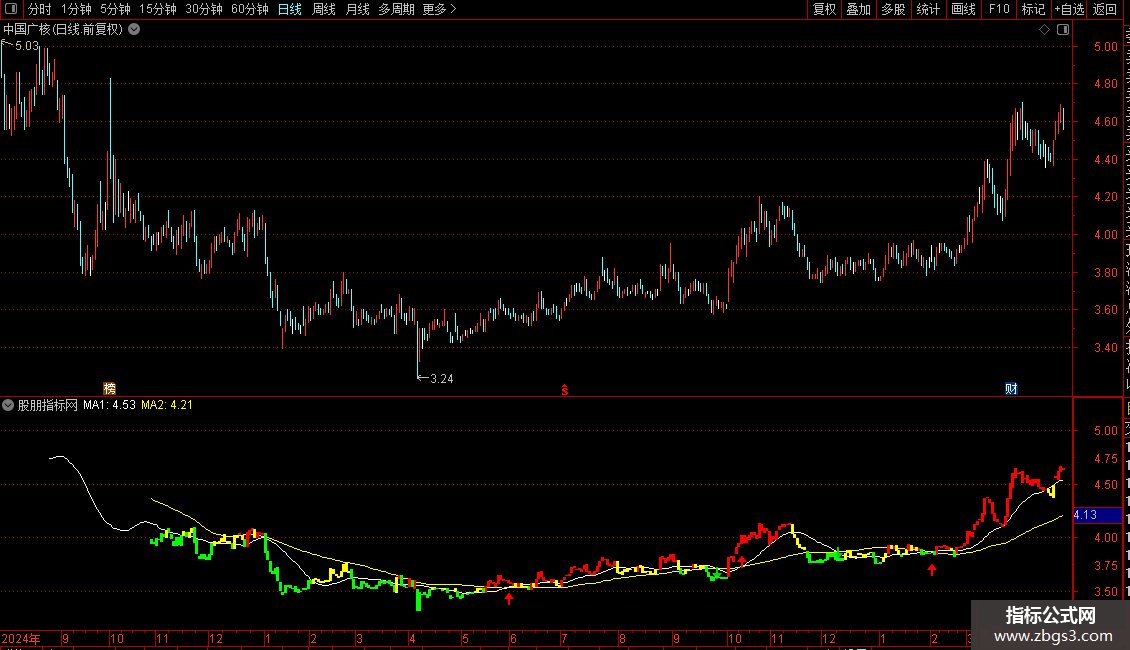1130x650 pixels.
Task: Click the 标记 mark button
Action: point(1033,9)
